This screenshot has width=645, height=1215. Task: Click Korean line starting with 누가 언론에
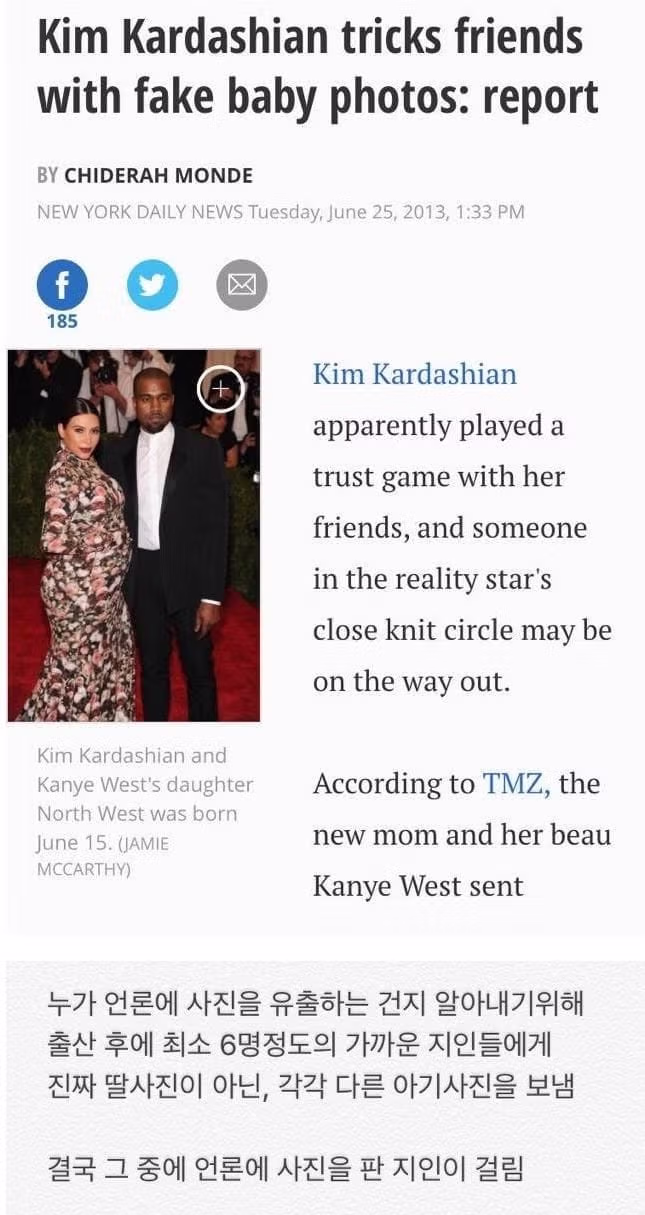[x=315, y=1004]
